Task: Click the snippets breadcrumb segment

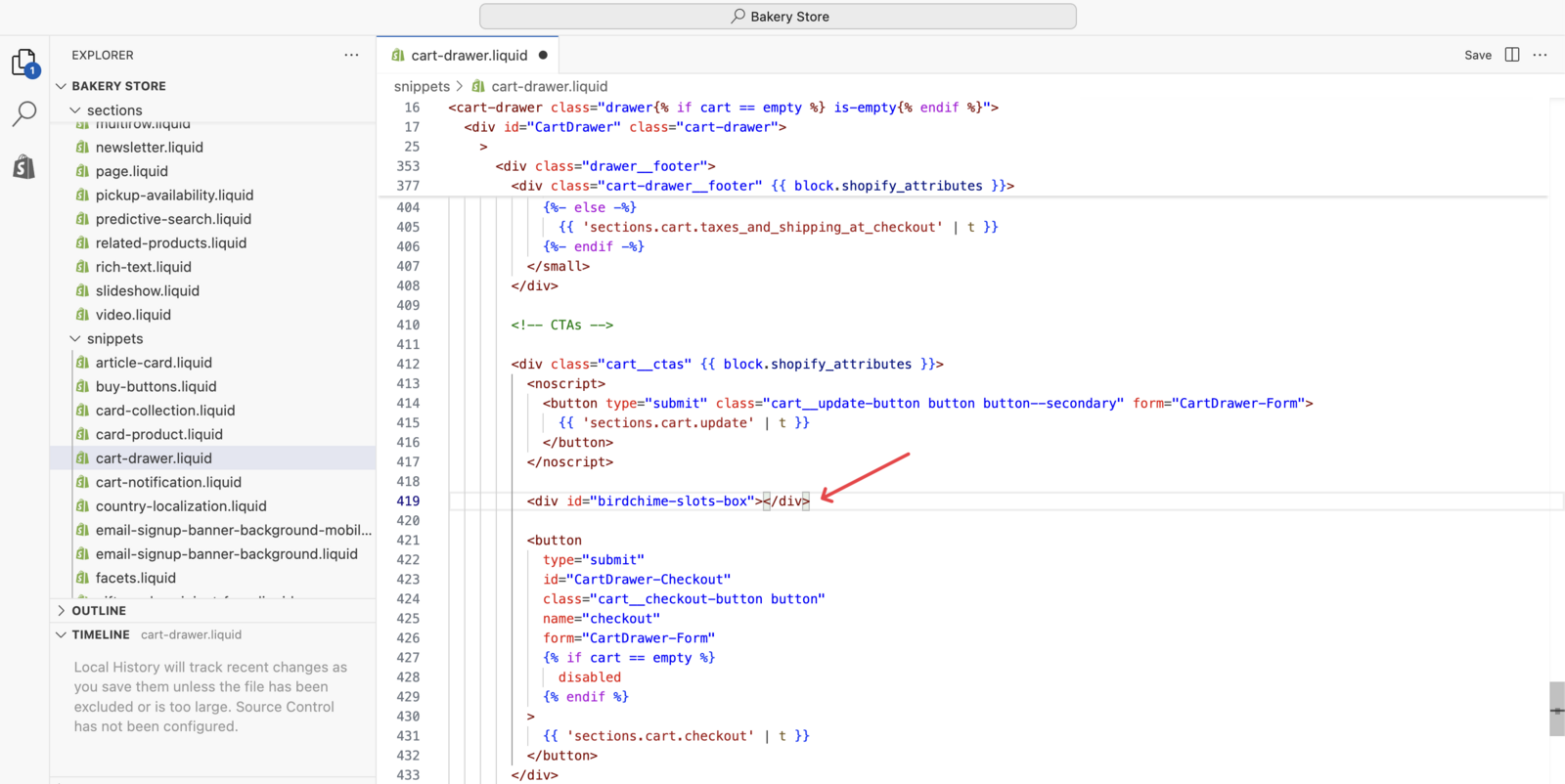Action: click(422, 86)
